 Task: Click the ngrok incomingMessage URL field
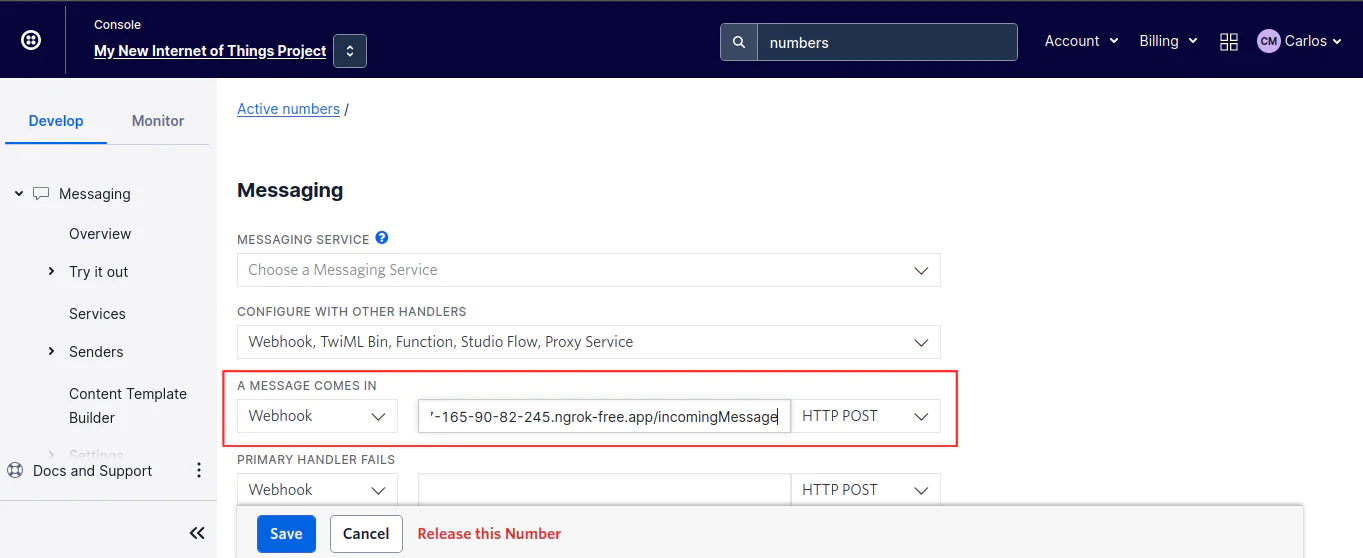[604, 416]
